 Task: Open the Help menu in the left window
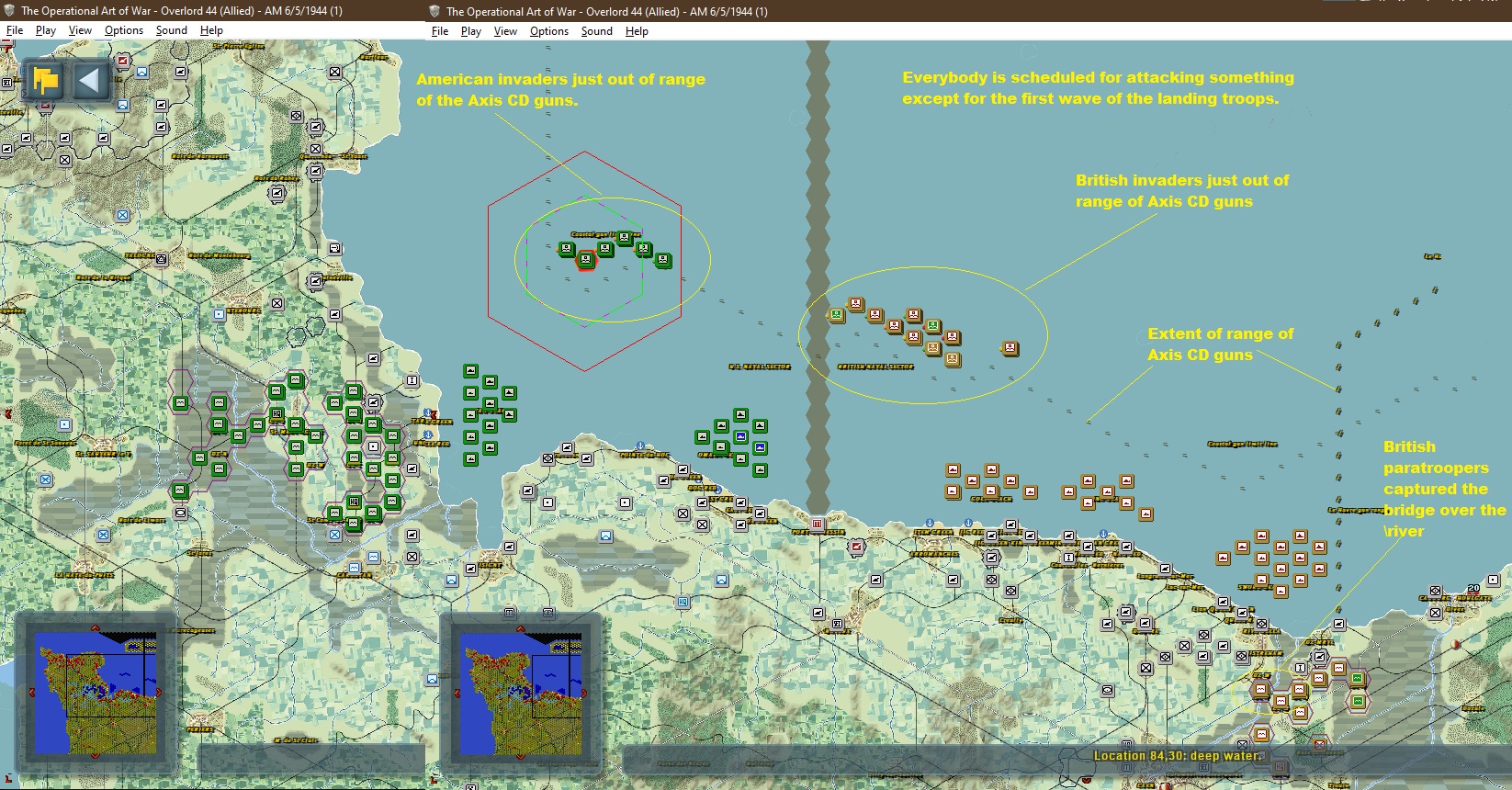pyautogui.click(x=211, y=30)
